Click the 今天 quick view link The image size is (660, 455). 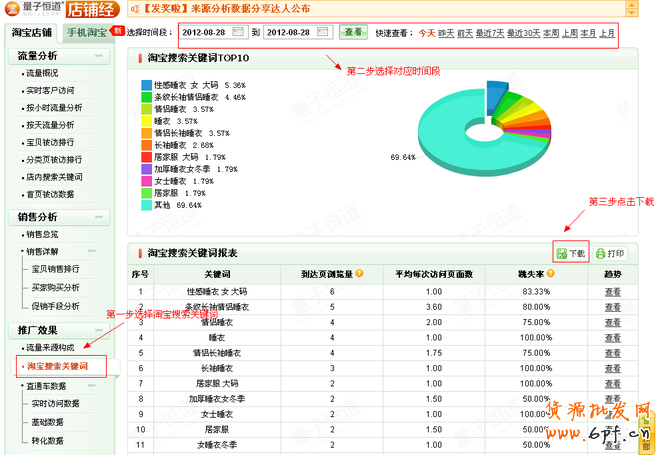click(x=426, y=33)
